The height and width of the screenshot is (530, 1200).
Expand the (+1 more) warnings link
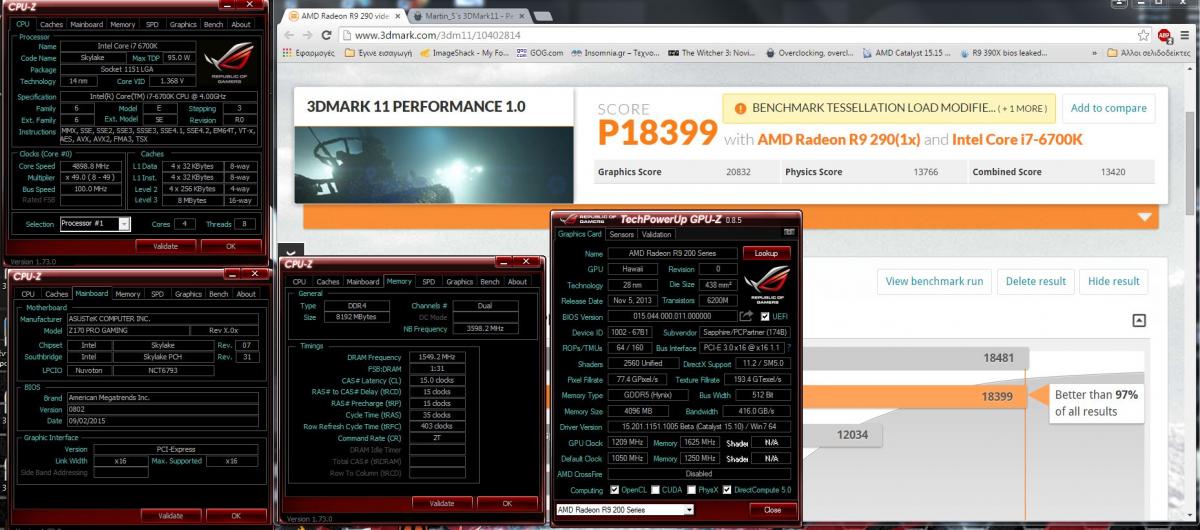(x=1022, y=108)
